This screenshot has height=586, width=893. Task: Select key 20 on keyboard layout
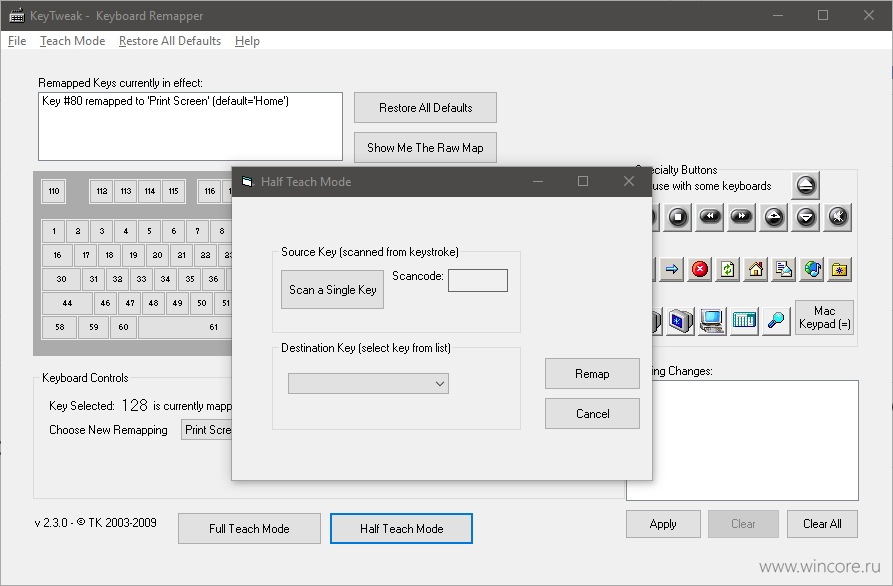click(157, 255)
